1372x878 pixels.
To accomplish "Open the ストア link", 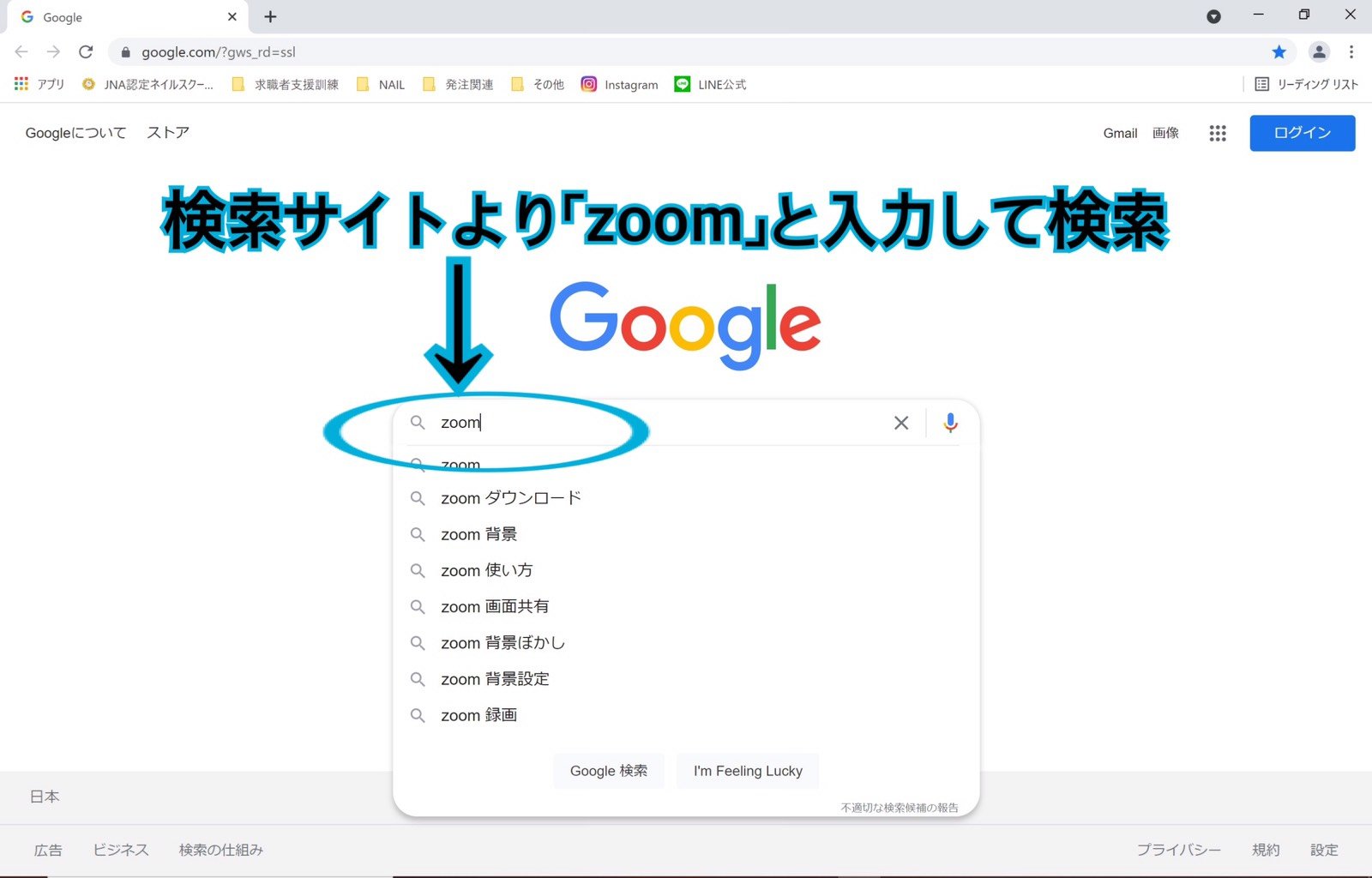I will [x=168, y=133].
